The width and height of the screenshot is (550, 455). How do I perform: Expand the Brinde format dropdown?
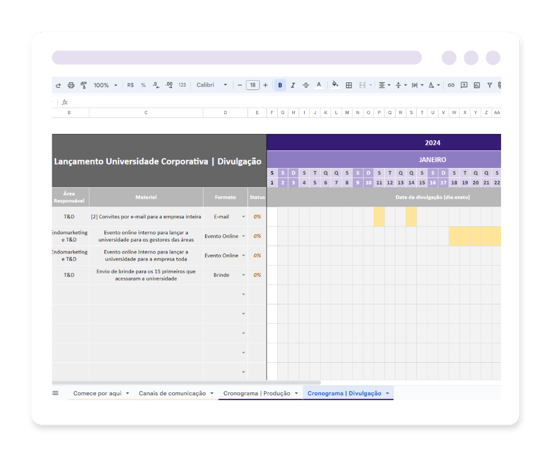pos(243,275)
